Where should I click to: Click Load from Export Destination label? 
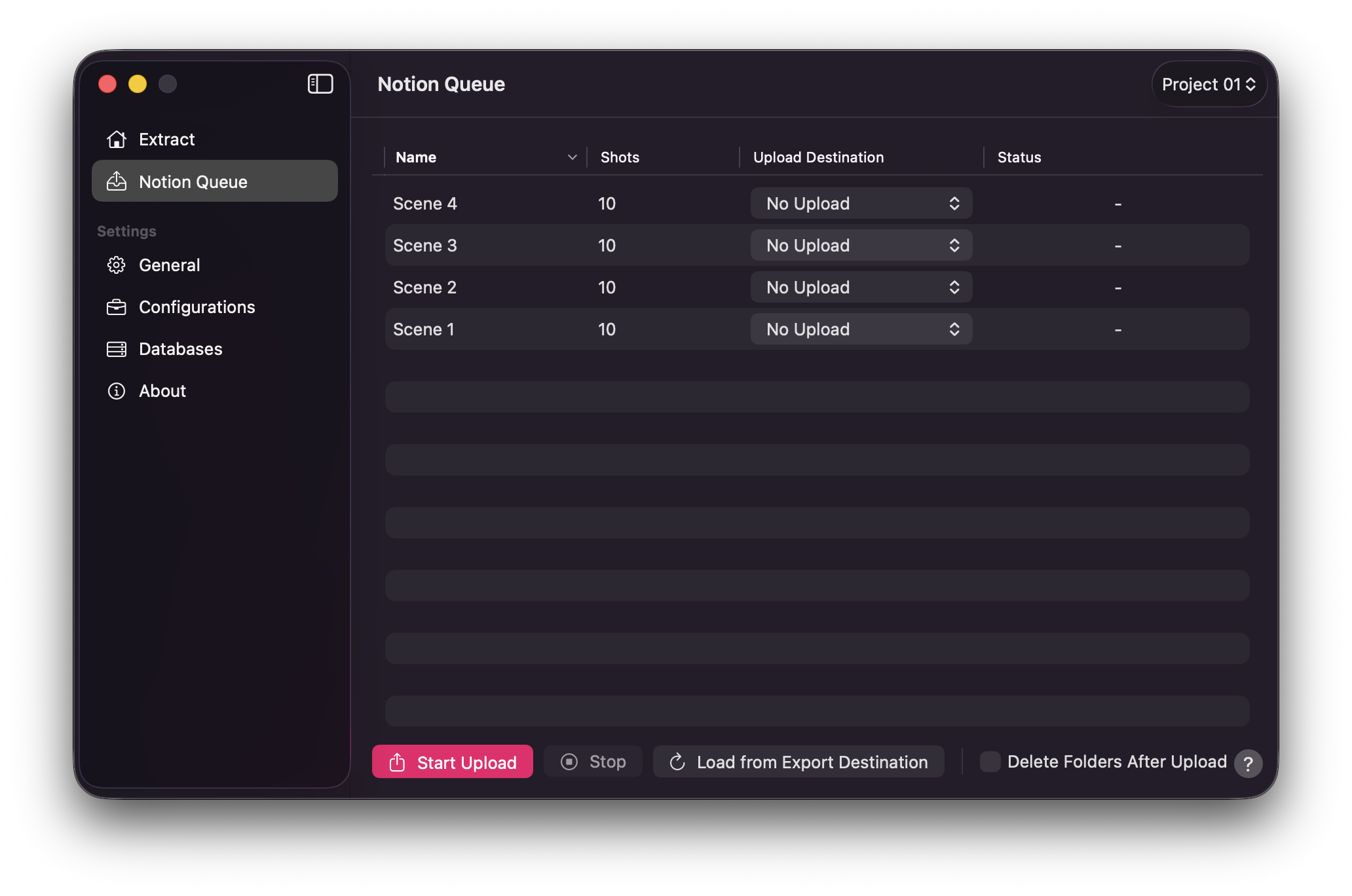(x=812, y=762)
